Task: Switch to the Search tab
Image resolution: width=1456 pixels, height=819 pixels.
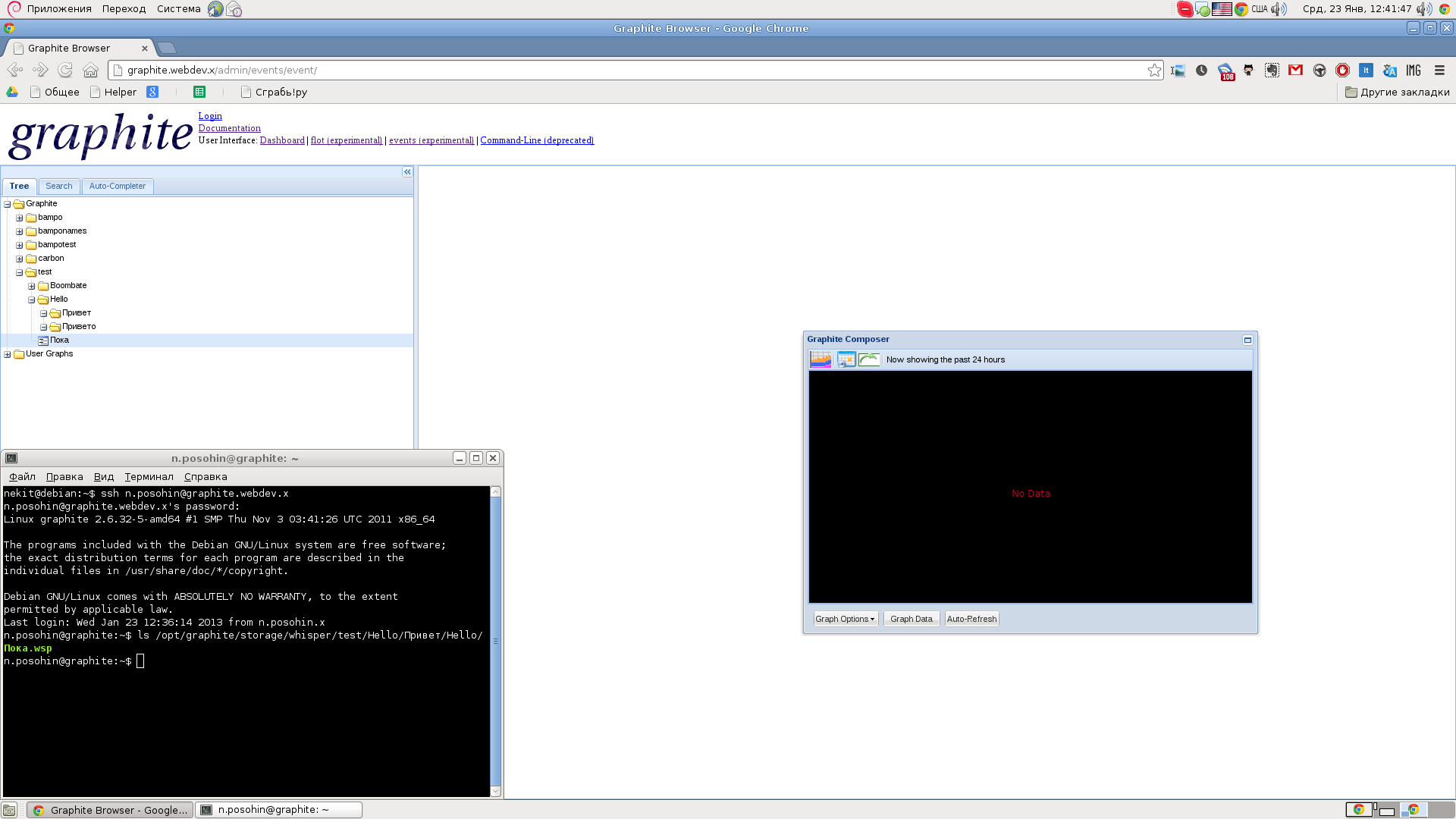Action: click(59, 186)
